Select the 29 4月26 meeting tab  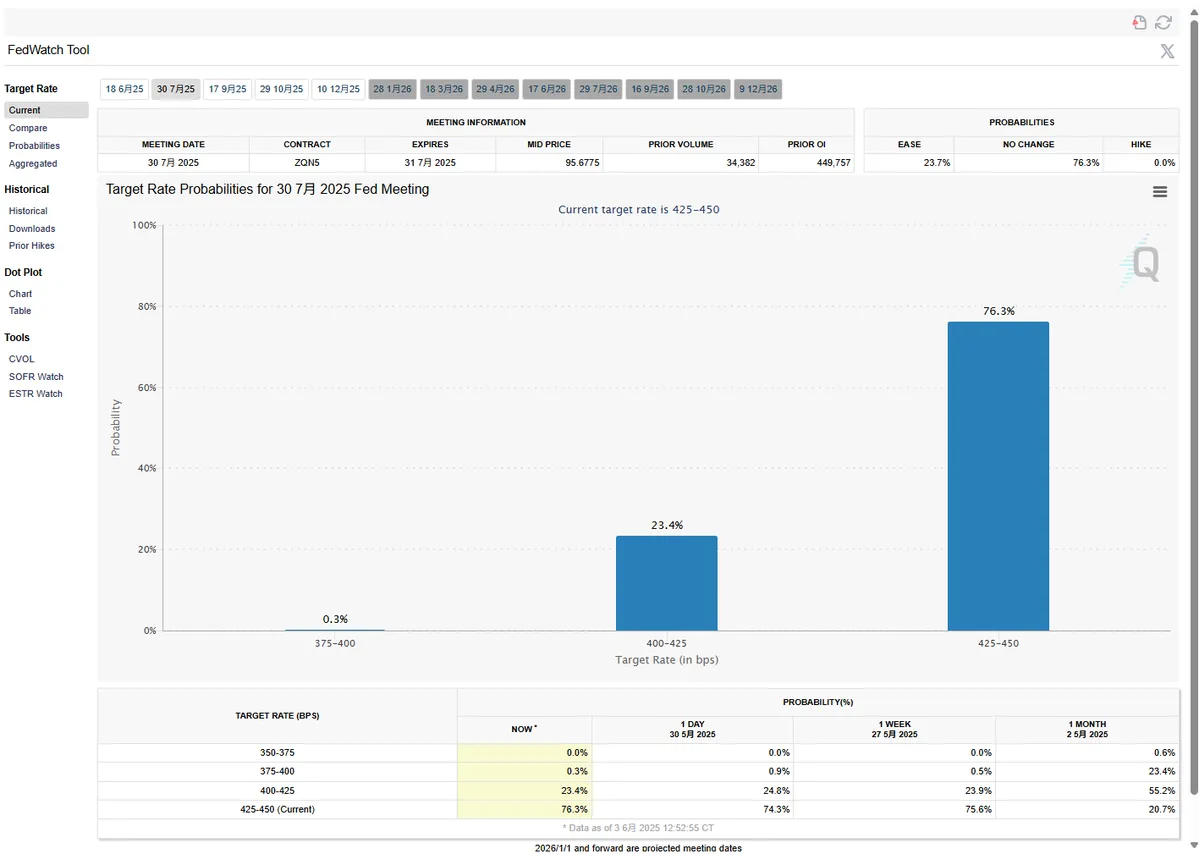pyautogui.click(x=496, y=89)
